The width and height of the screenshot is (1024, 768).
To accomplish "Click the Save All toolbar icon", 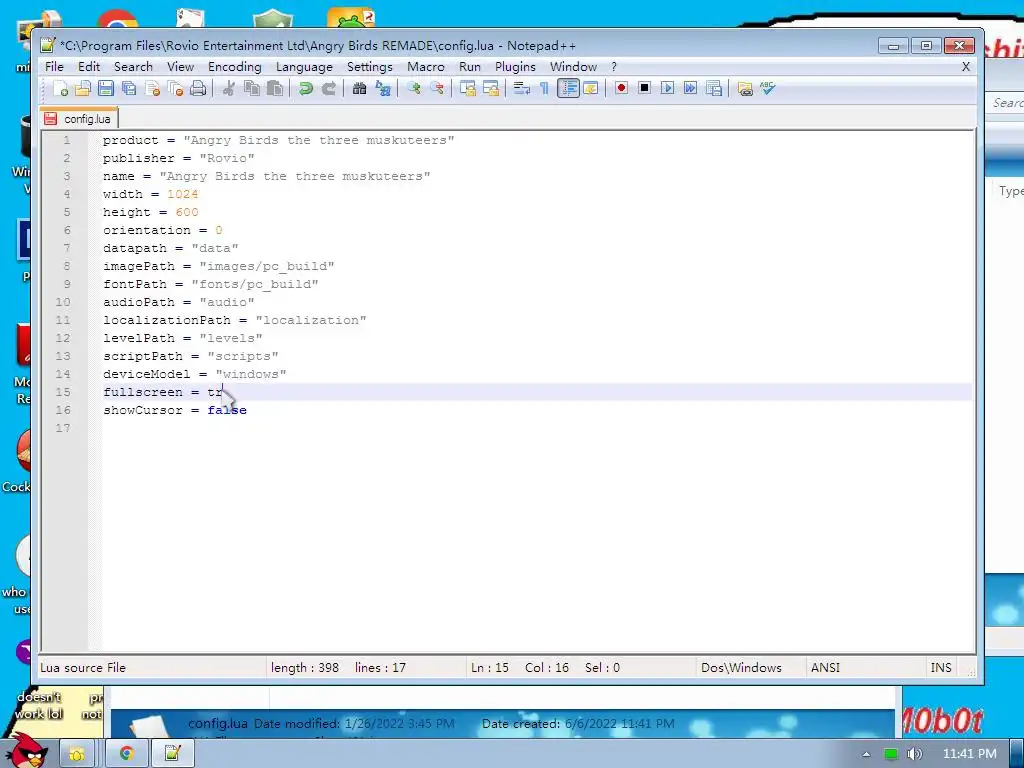I will (x=129, y=88).
